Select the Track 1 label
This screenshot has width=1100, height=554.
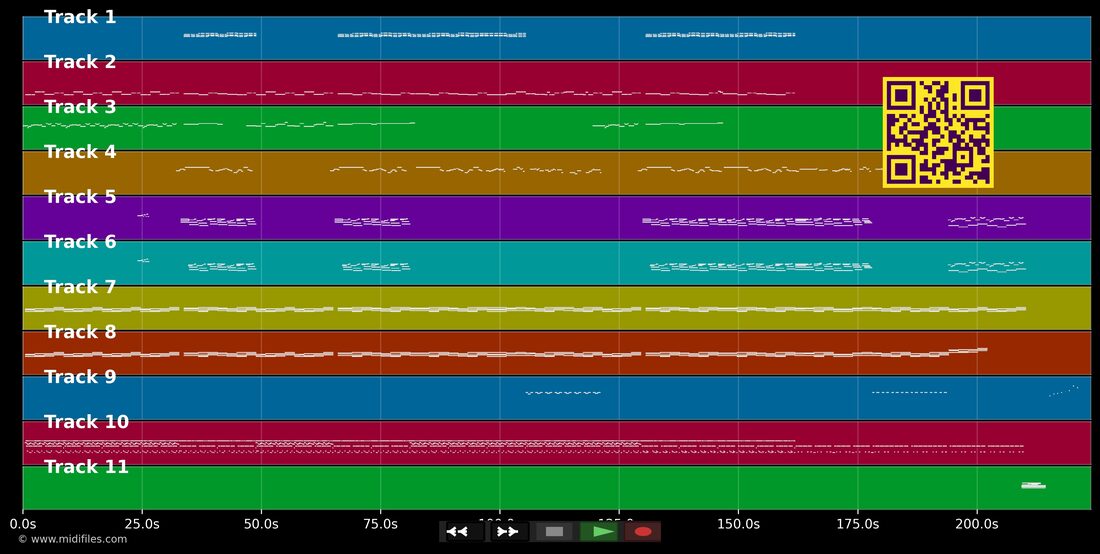point(80,18)
